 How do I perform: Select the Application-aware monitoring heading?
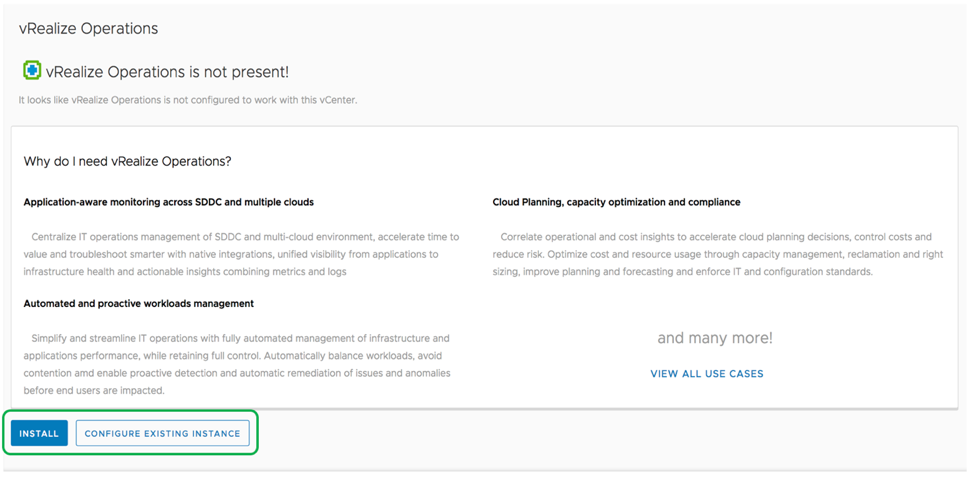tap(168, 202)
